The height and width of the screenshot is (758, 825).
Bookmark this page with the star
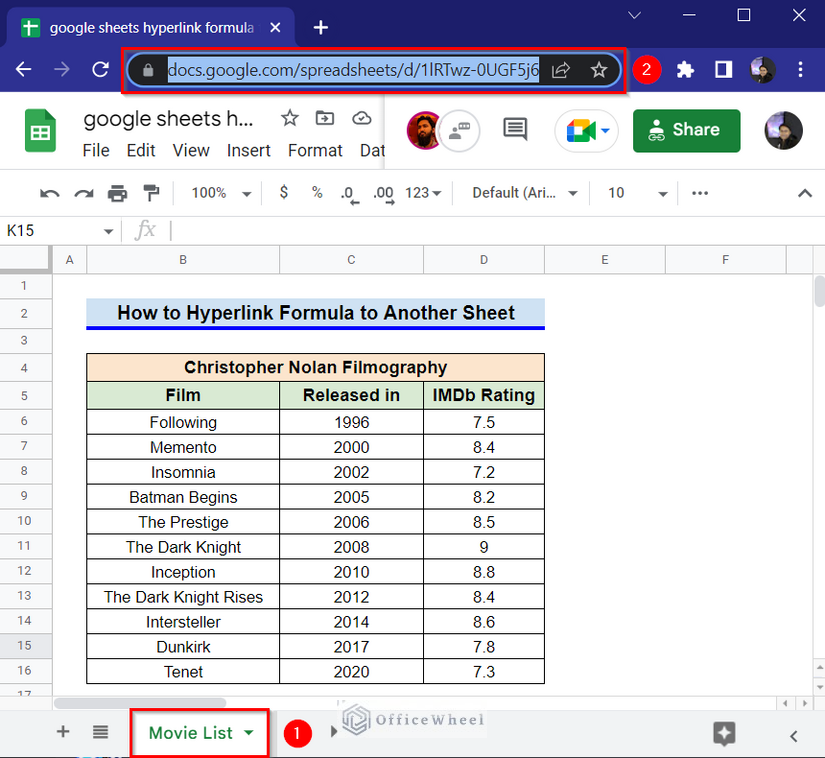598,70
